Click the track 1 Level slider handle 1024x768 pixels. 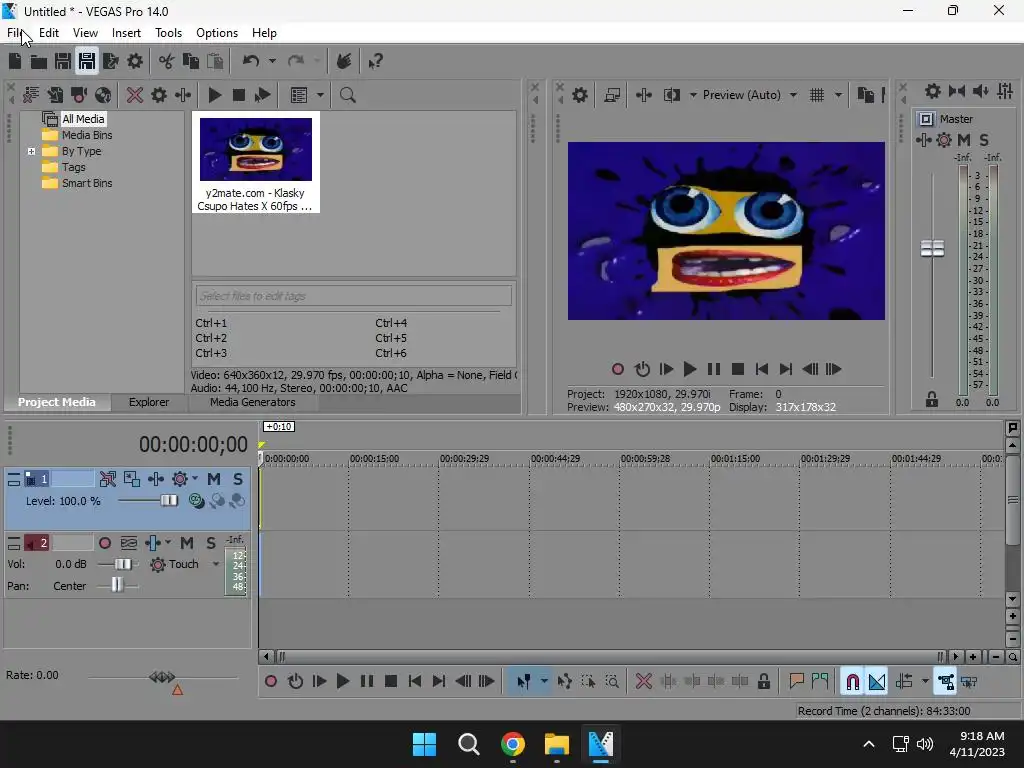click(x=169, y=500)
